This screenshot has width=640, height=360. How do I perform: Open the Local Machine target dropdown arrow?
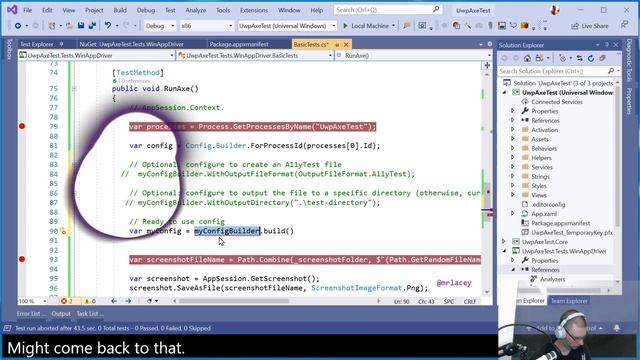pos(393,26)
